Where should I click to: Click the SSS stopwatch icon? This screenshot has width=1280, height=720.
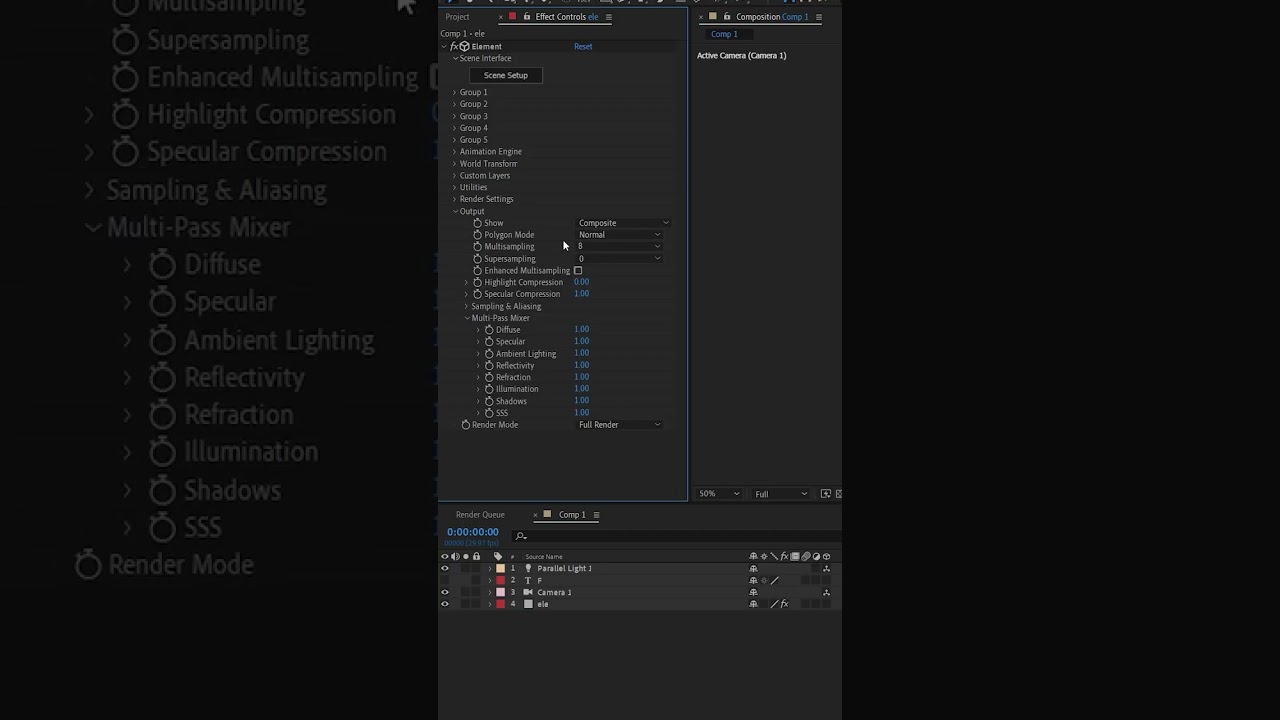pyautogui.click(x=489, y=413)
